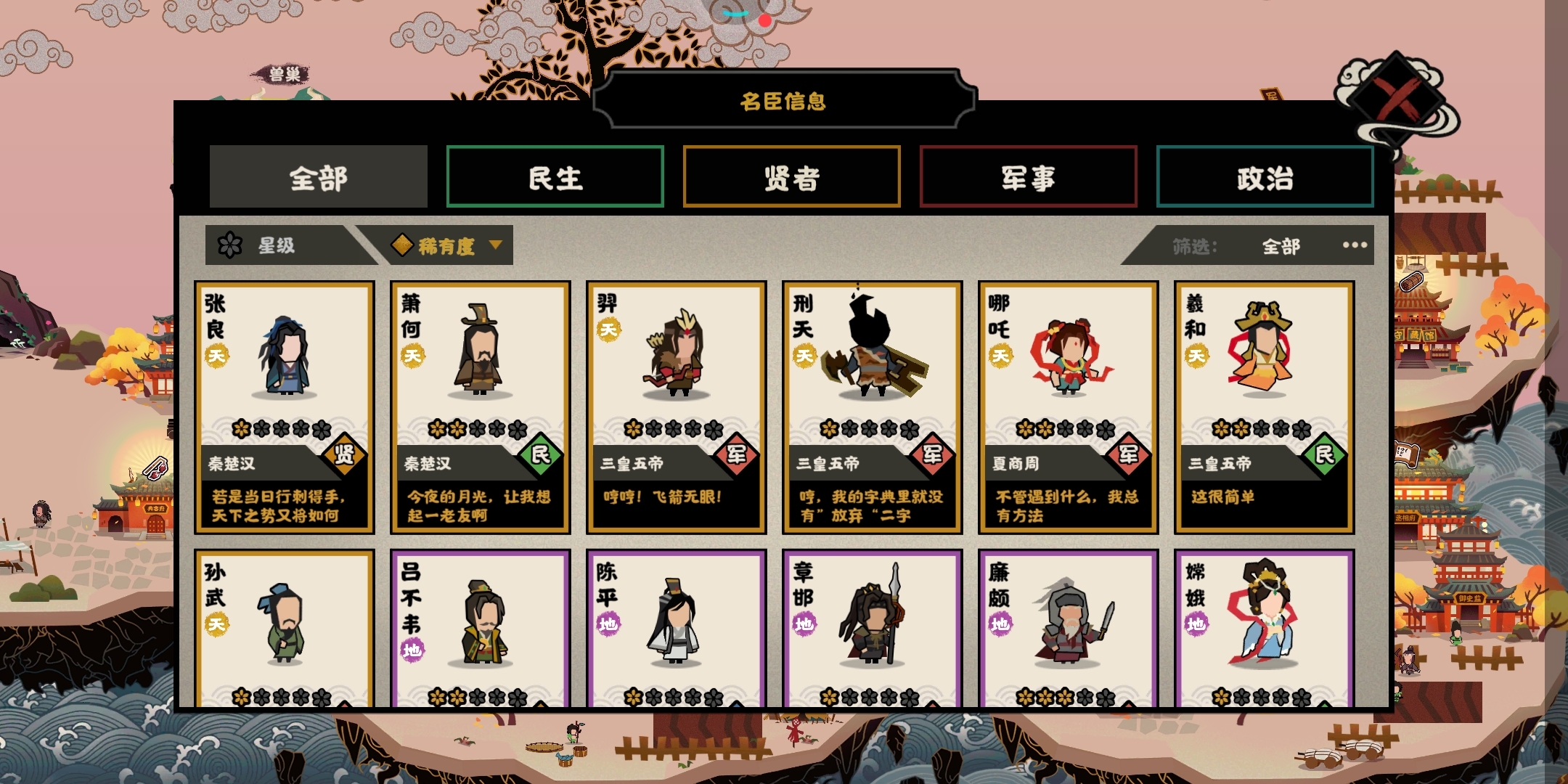Image resolution: width=1568 pixels, height=784 pixels.
Task: Switch to the 军事 tab
Action: click(x=1029, y=177)
